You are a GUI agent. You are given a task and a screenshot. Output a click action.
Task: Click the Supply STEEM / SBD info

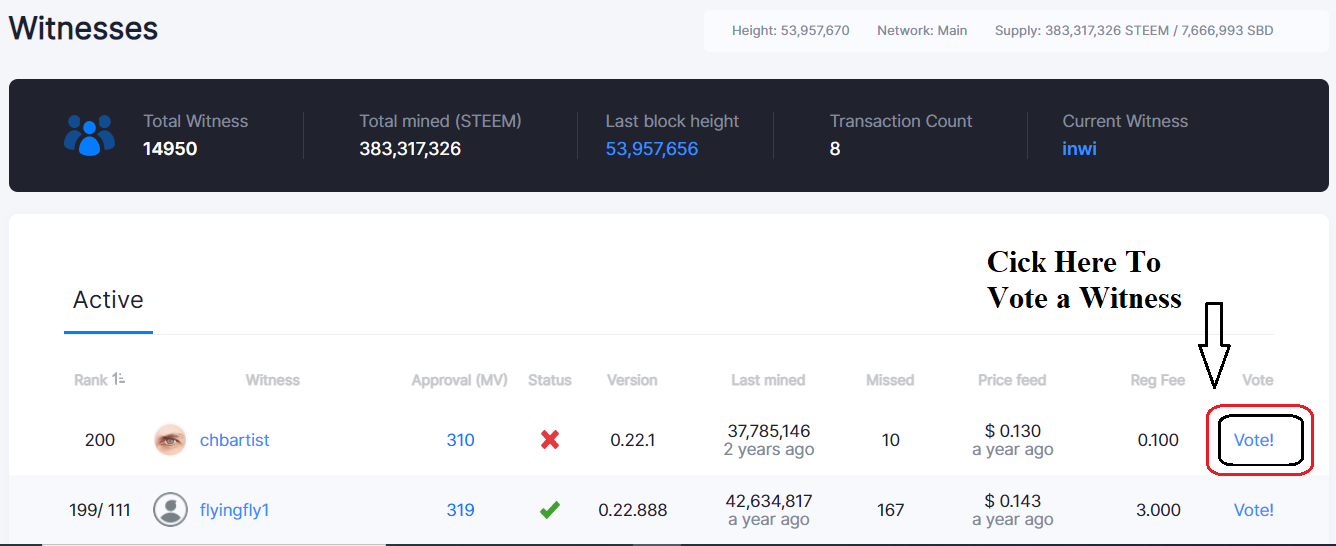tap(1134, 31)
